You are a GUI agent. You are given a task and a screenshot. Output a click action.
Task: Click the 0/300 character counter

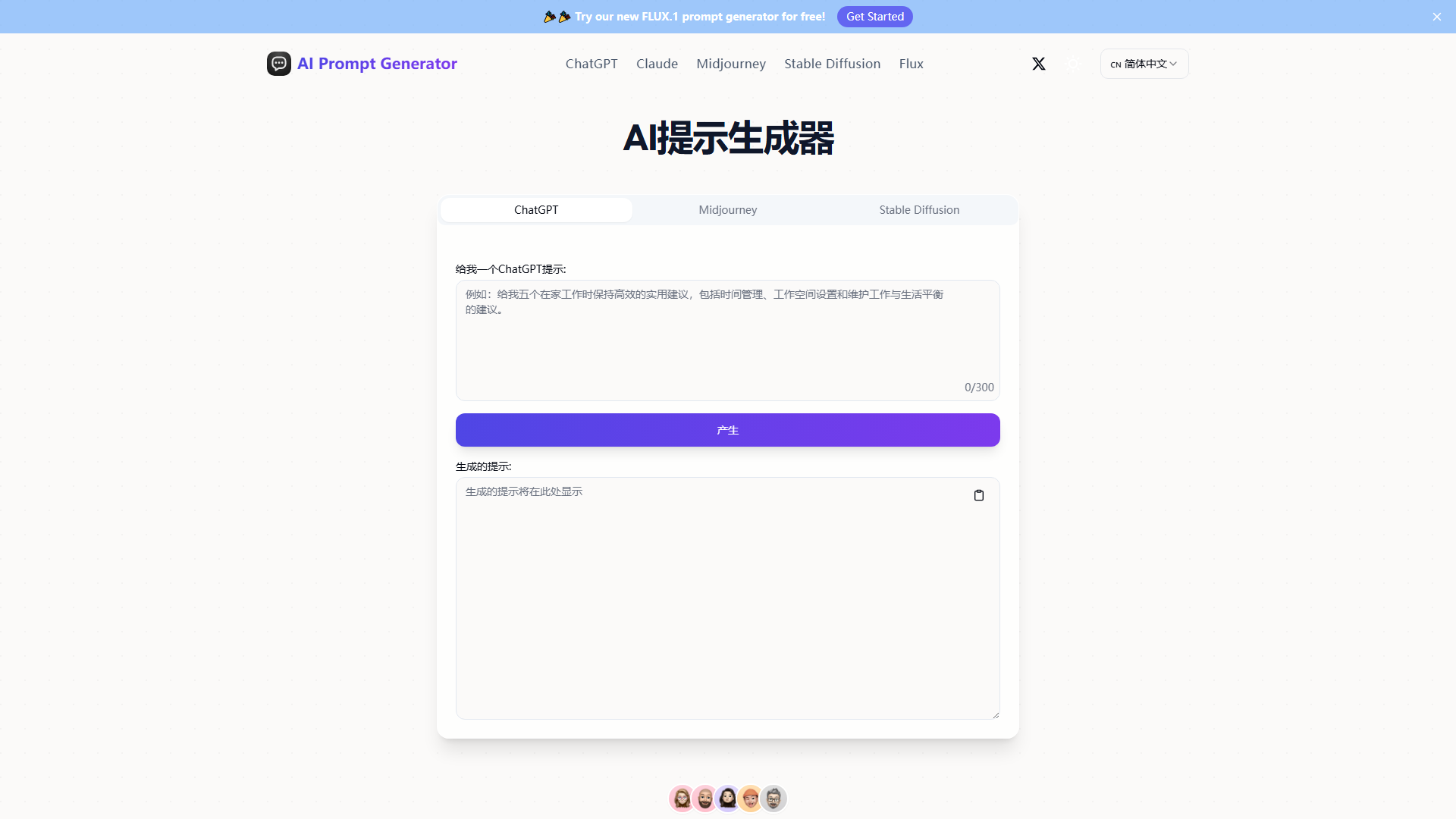tap(979, 388)
